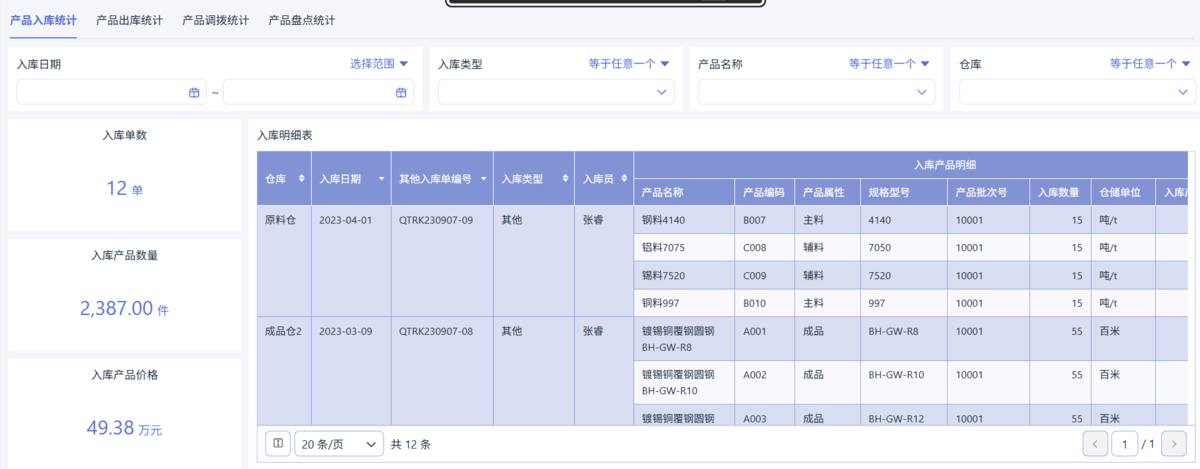Open the 产品盘点统计 tab

click(x=302, y=20)
